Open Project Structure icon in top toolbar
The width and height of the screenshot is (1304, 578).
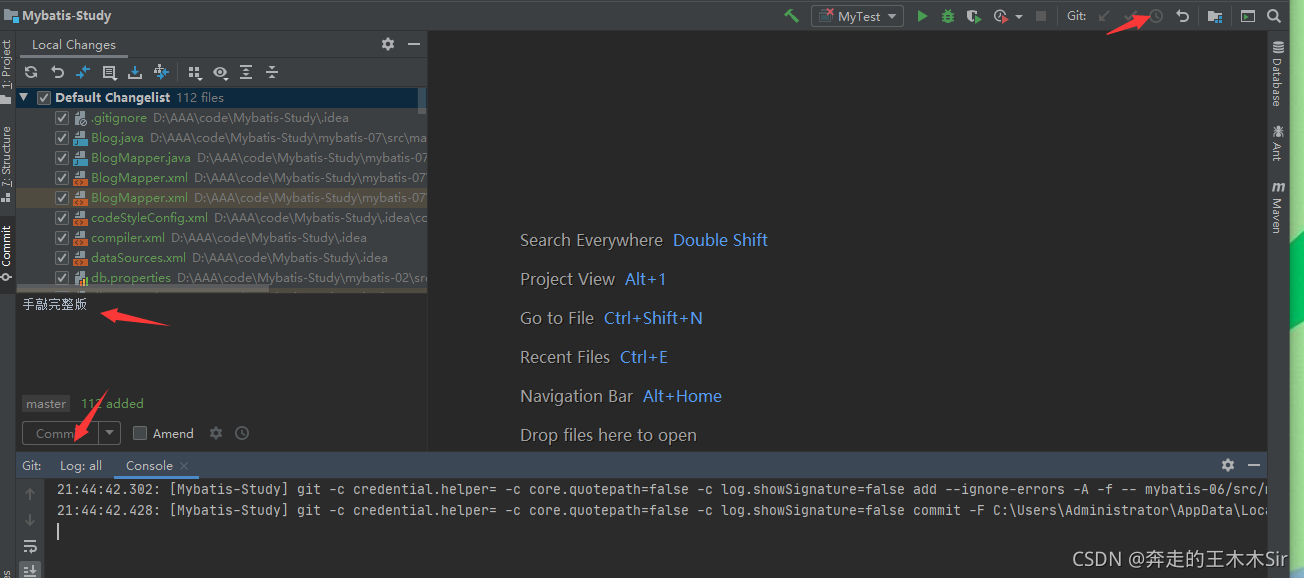[1215, 16]
